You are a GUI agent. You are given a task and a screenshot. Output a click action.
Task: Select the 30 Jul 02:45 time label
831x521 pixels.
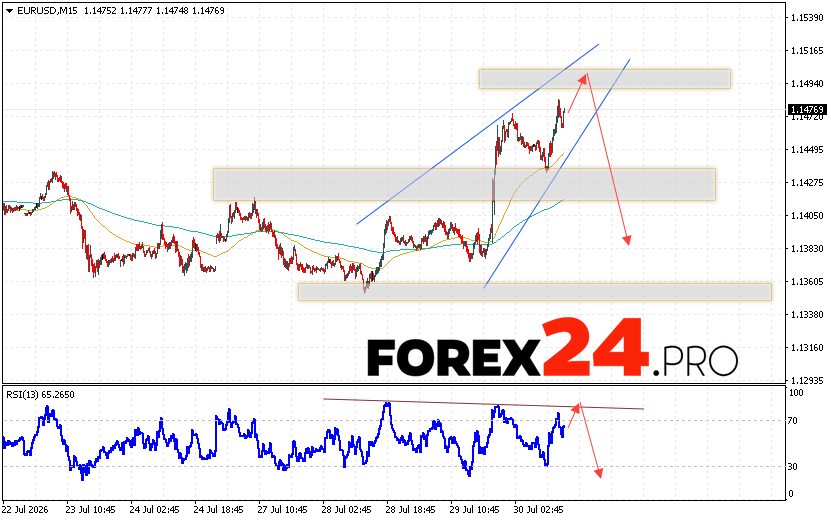(538, 510)
